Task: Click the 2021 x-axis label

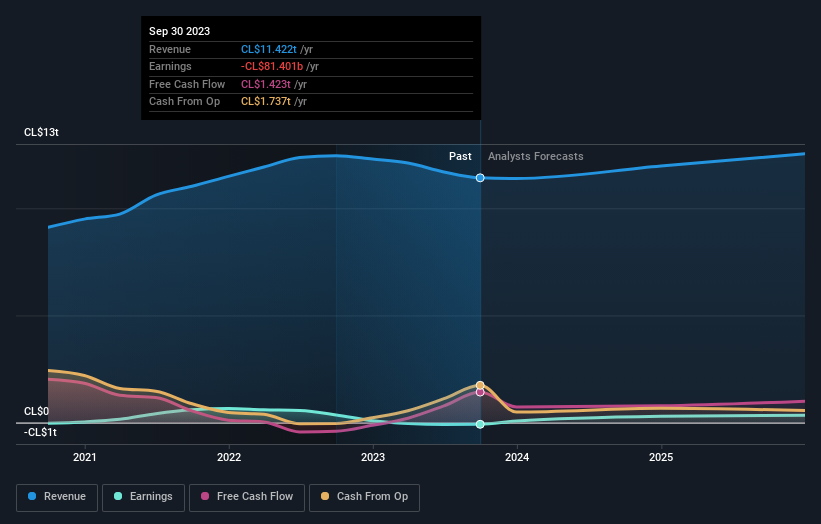Action: (x=85, y=457)
